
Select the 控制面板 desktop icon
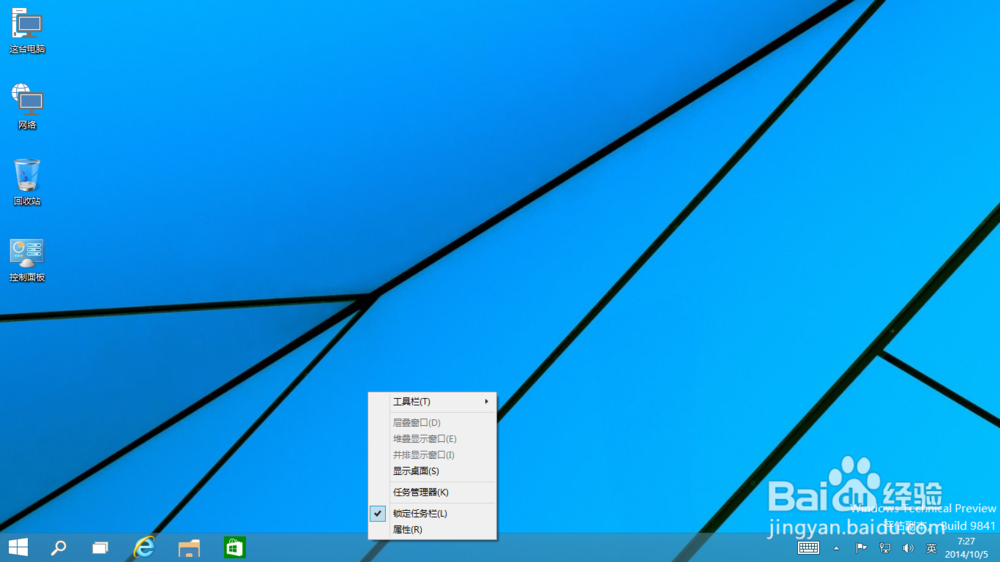click(27, 260)
